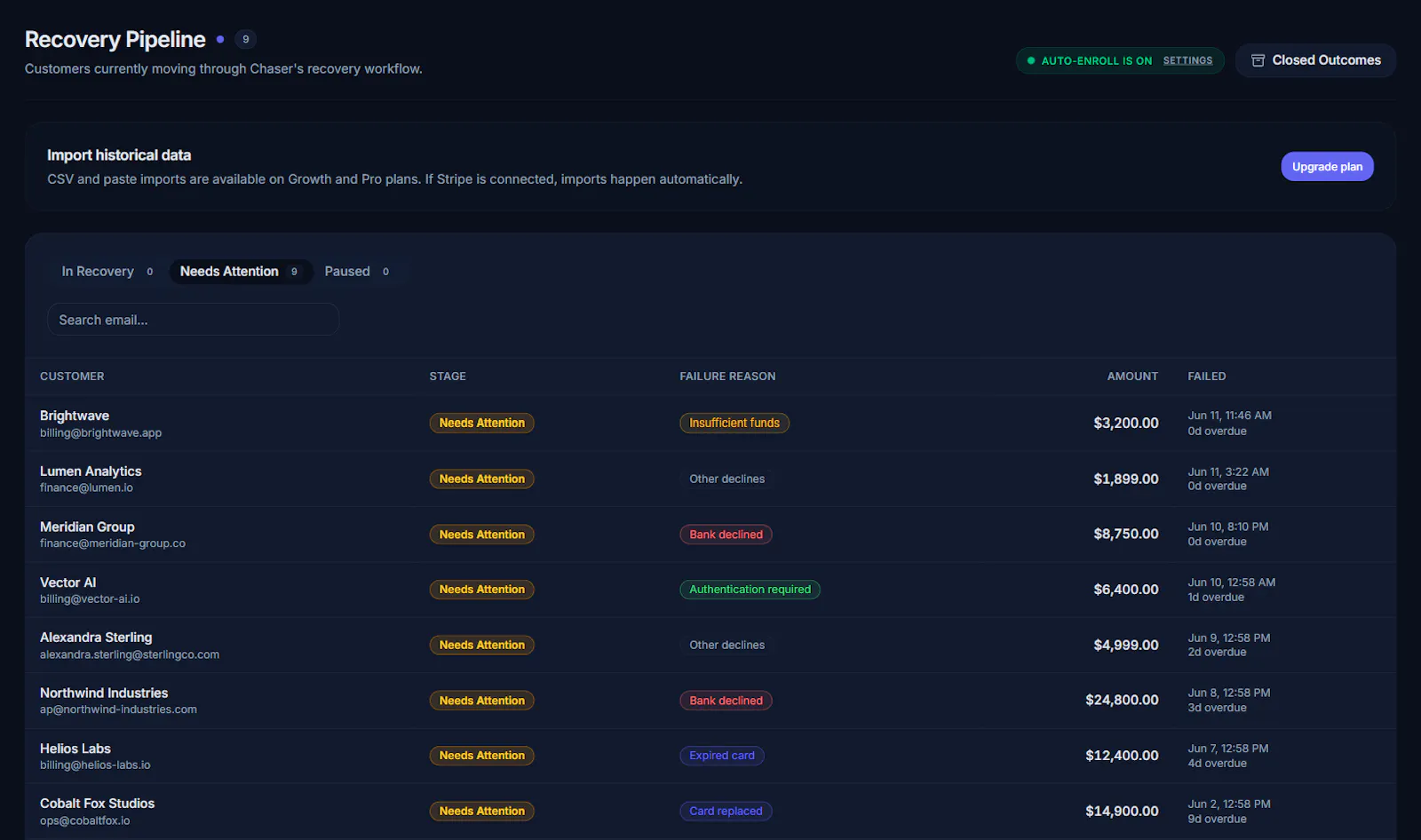Click the Jun 7, 12:58 PM failed date

click(1228, 749)
